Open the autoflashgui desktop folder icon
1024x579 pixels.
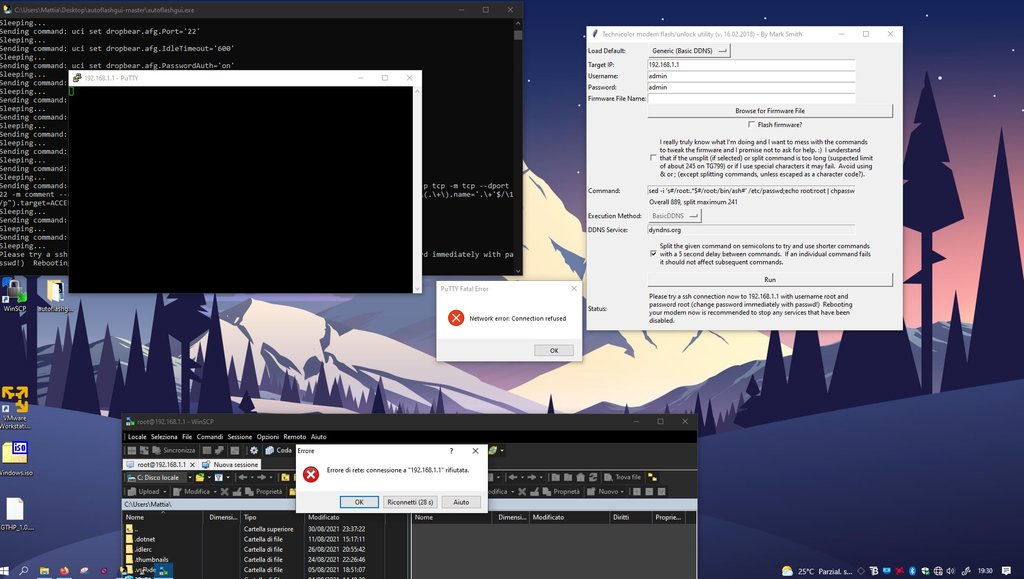55,292
